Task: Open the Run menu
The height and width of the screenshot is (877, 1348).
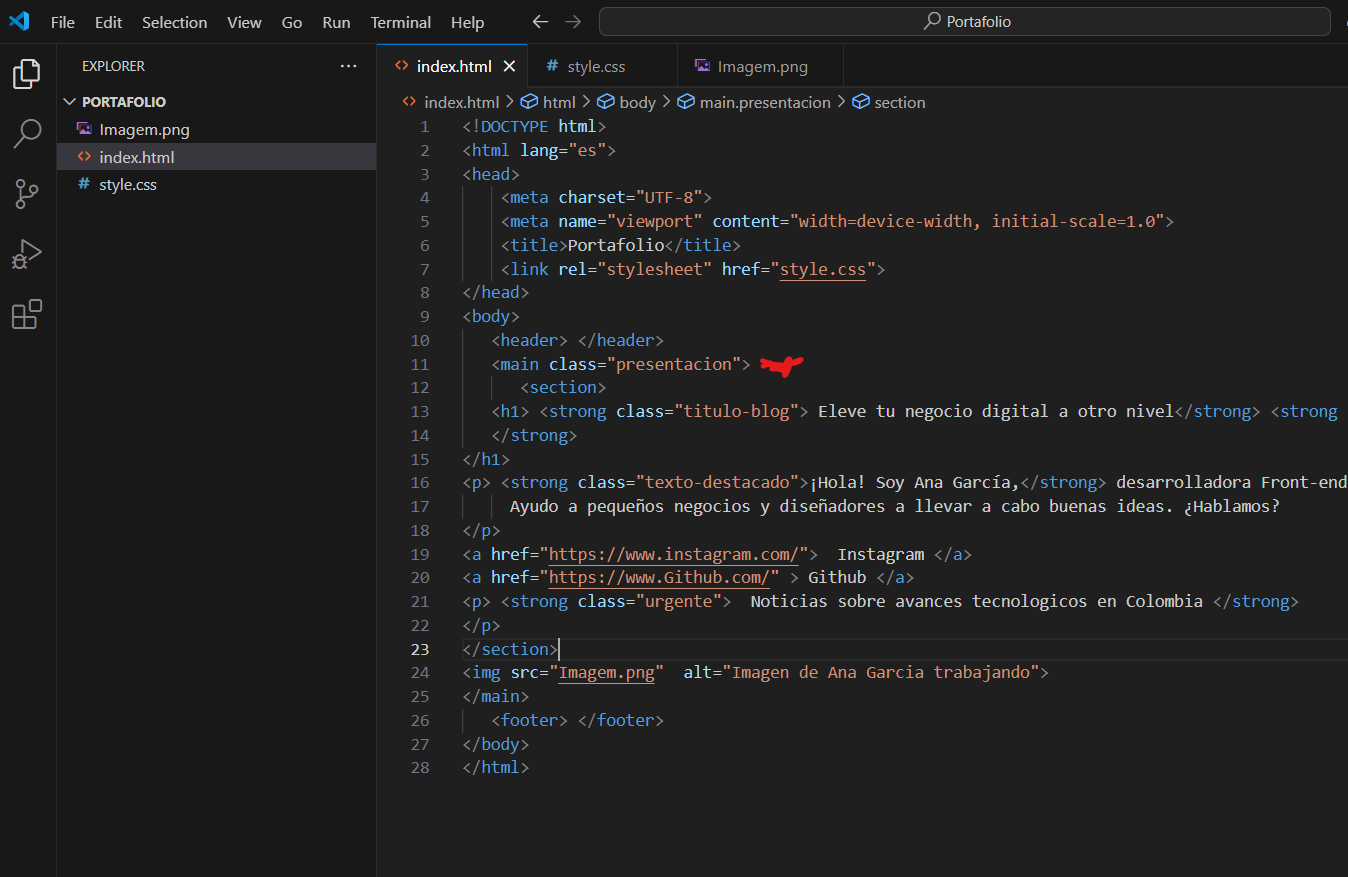Action: [x=336, y=22]
